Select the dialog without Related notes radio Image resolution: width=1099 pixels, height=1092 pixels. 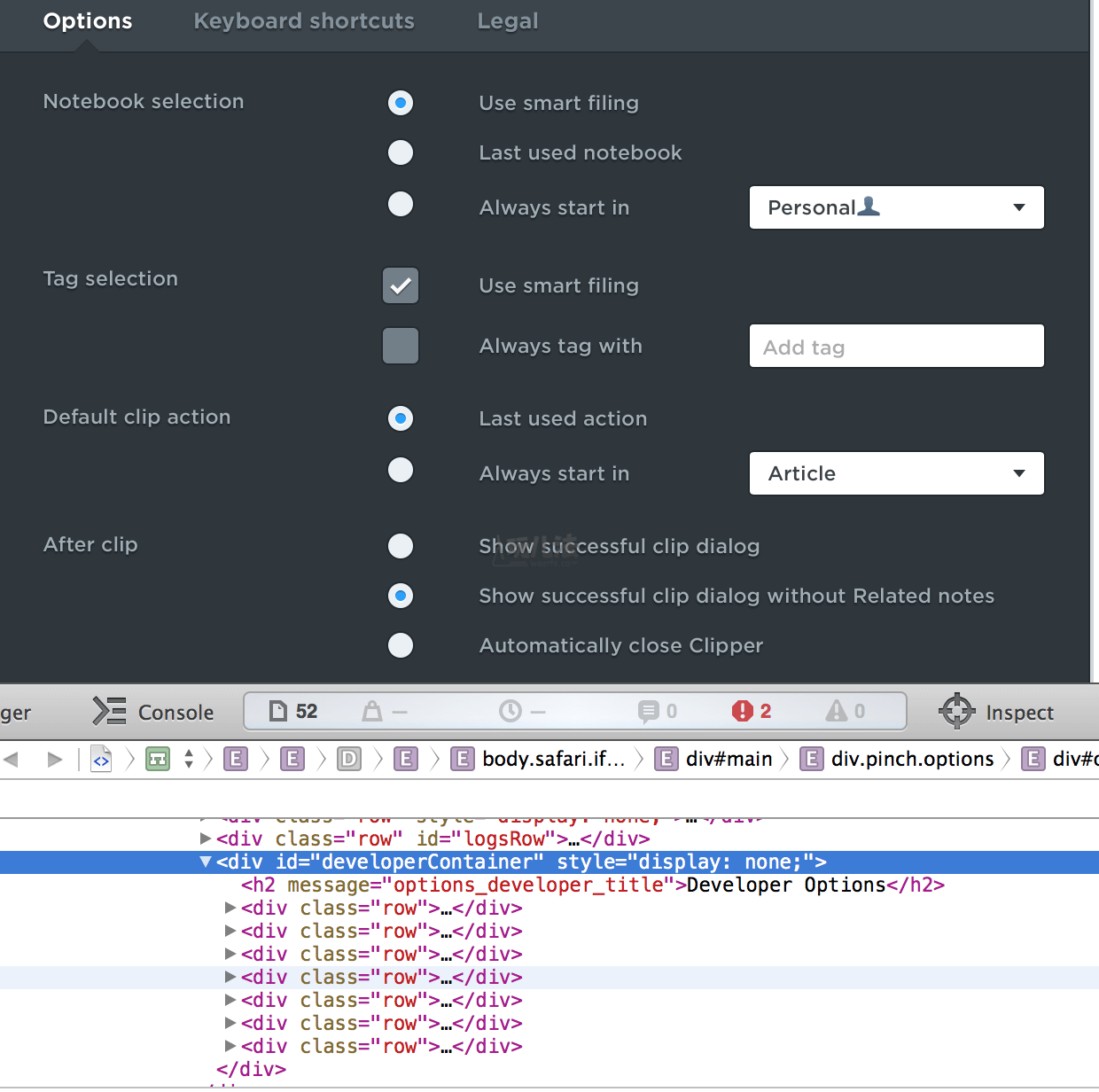(x=401, y=596)
